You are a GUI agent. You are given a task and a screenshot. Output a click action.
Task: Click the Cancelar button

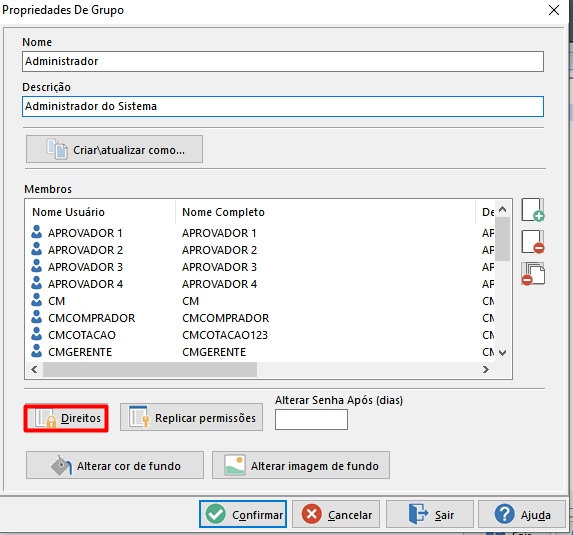pos(336,514)
